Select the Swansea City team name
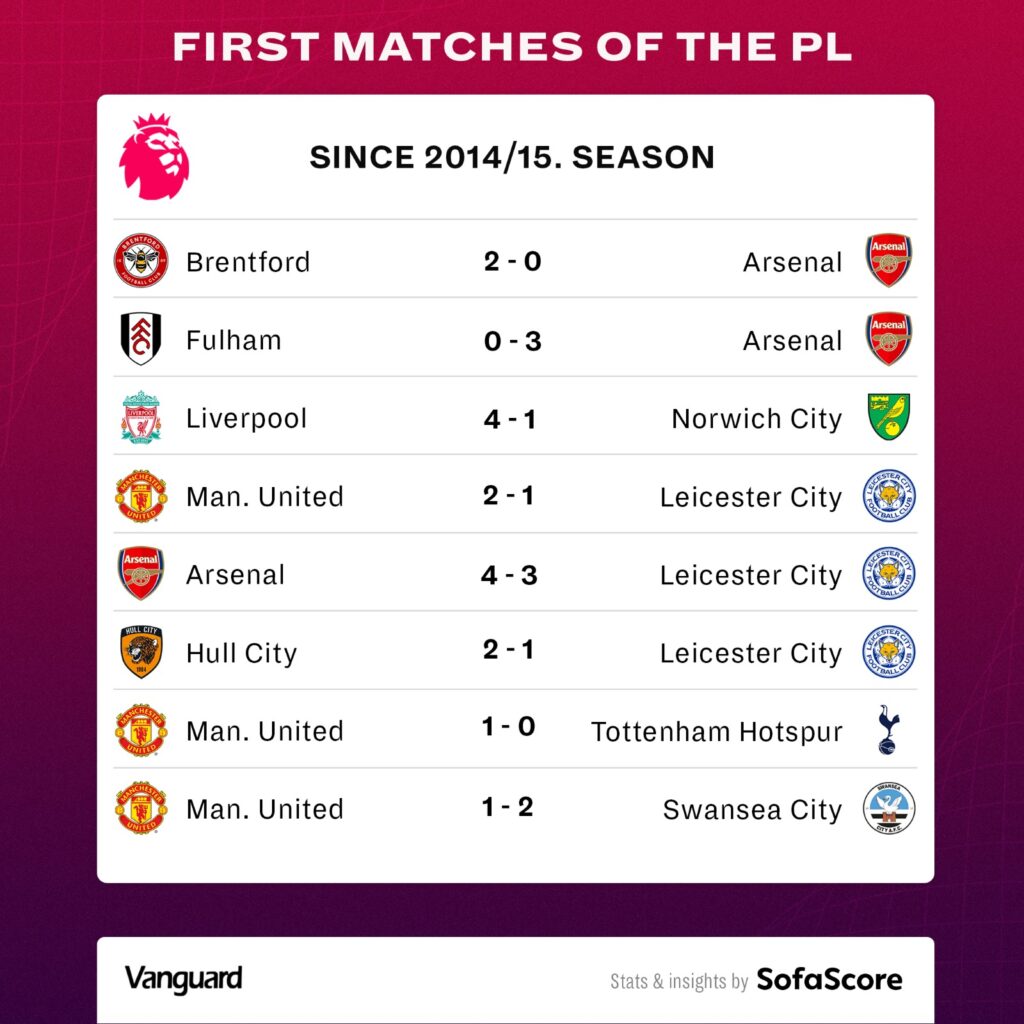This screenshot has width=1024, height=1024. pyautogui.click(x=752, y=810)
